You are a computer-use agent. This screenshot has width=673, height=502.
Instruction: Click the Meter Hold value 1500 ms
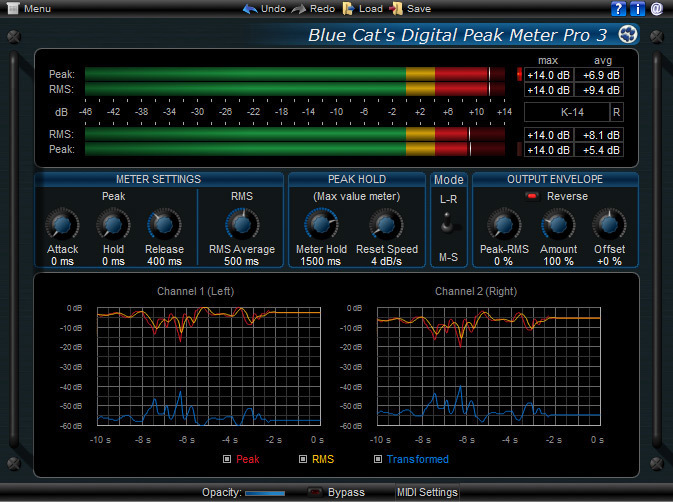tap(320, 261)
